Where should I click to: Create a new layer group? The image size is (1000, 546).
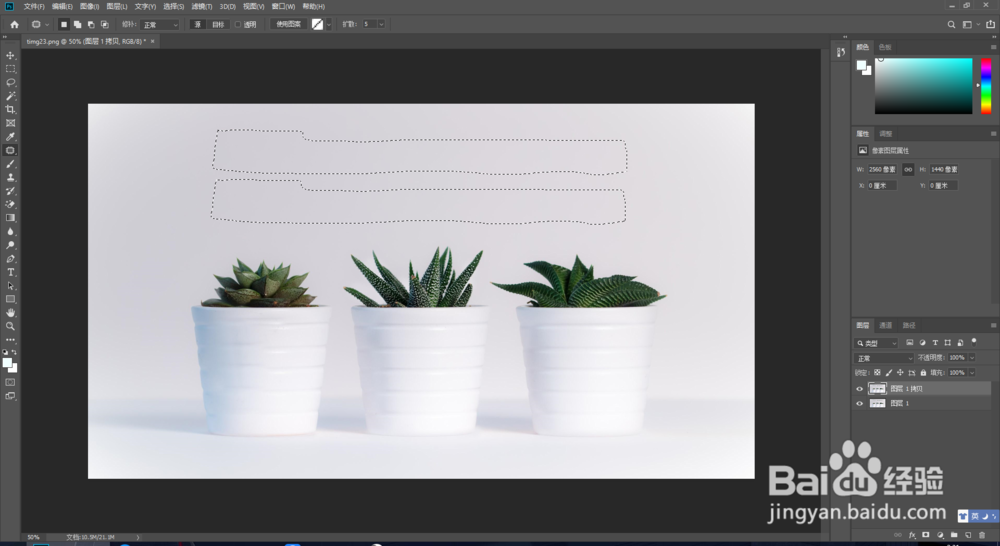(x=953, y=535)
